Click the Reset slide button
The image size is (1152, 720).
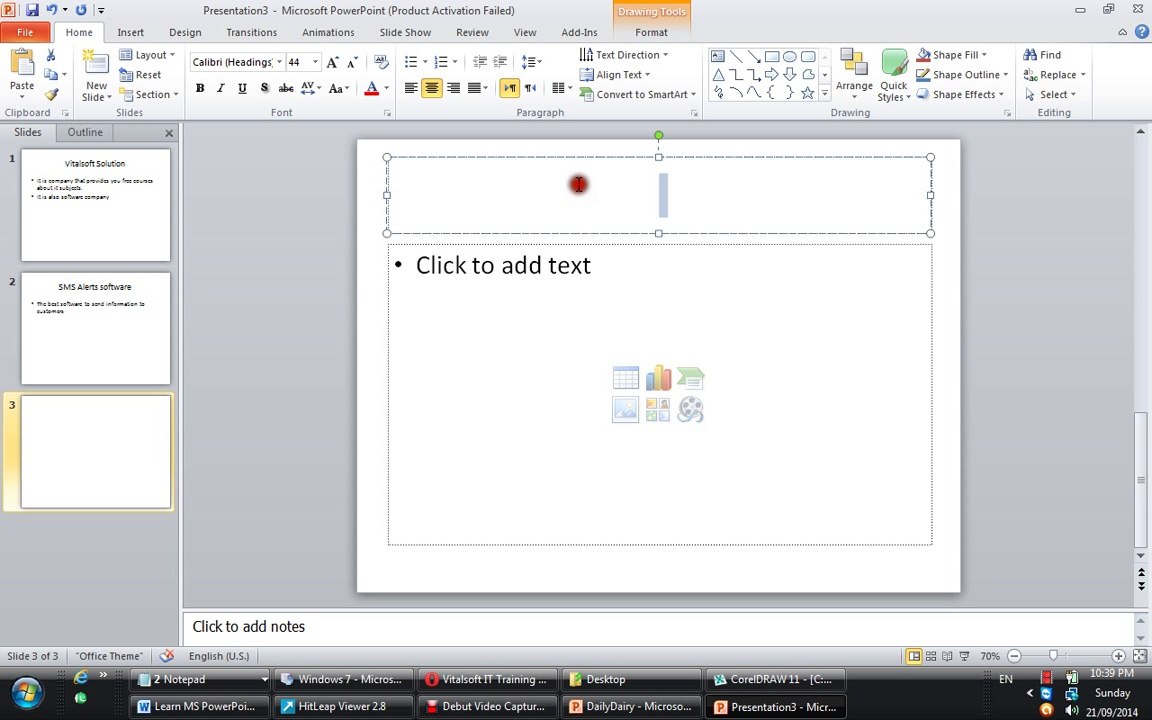tap(140, 74)
